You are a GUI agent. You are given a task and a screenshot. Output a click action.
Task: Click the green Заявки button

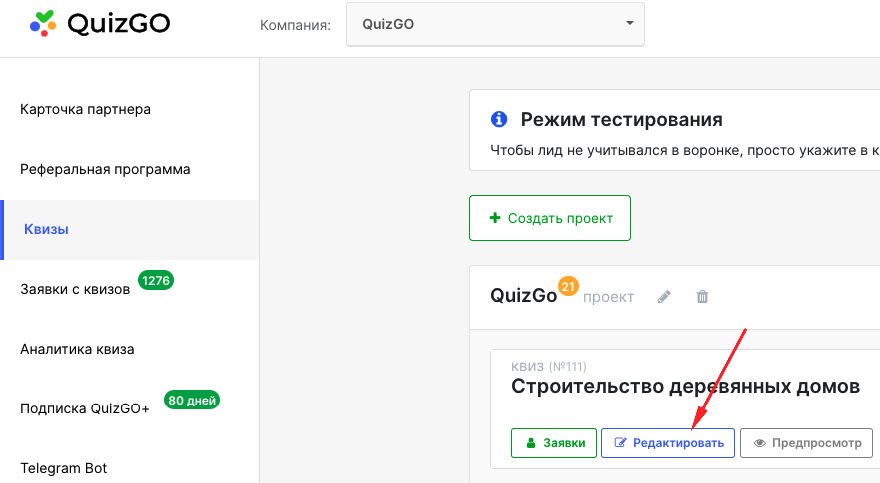coord(554,443)
